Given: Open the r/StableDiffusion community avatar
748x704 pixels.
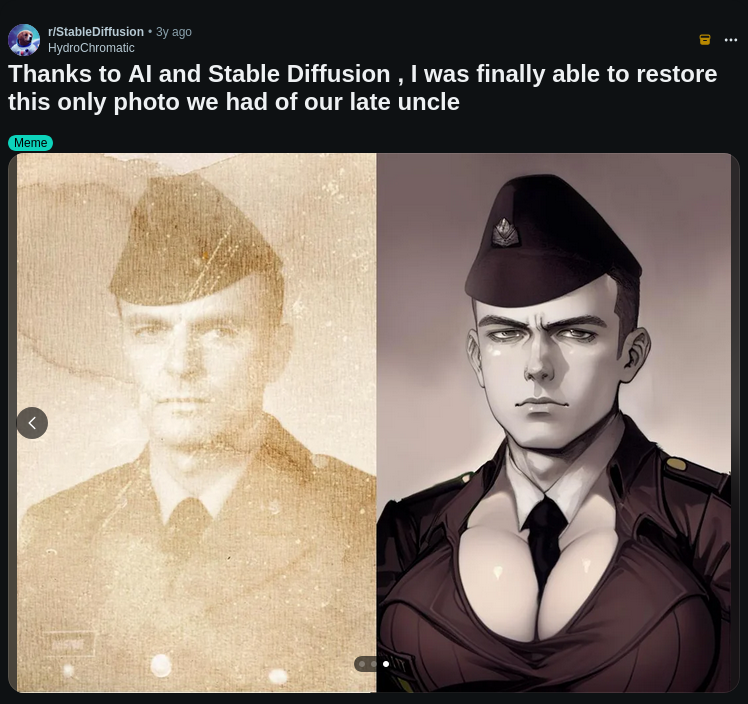Looking at the screenshot, I should click(x=24, y=40).
